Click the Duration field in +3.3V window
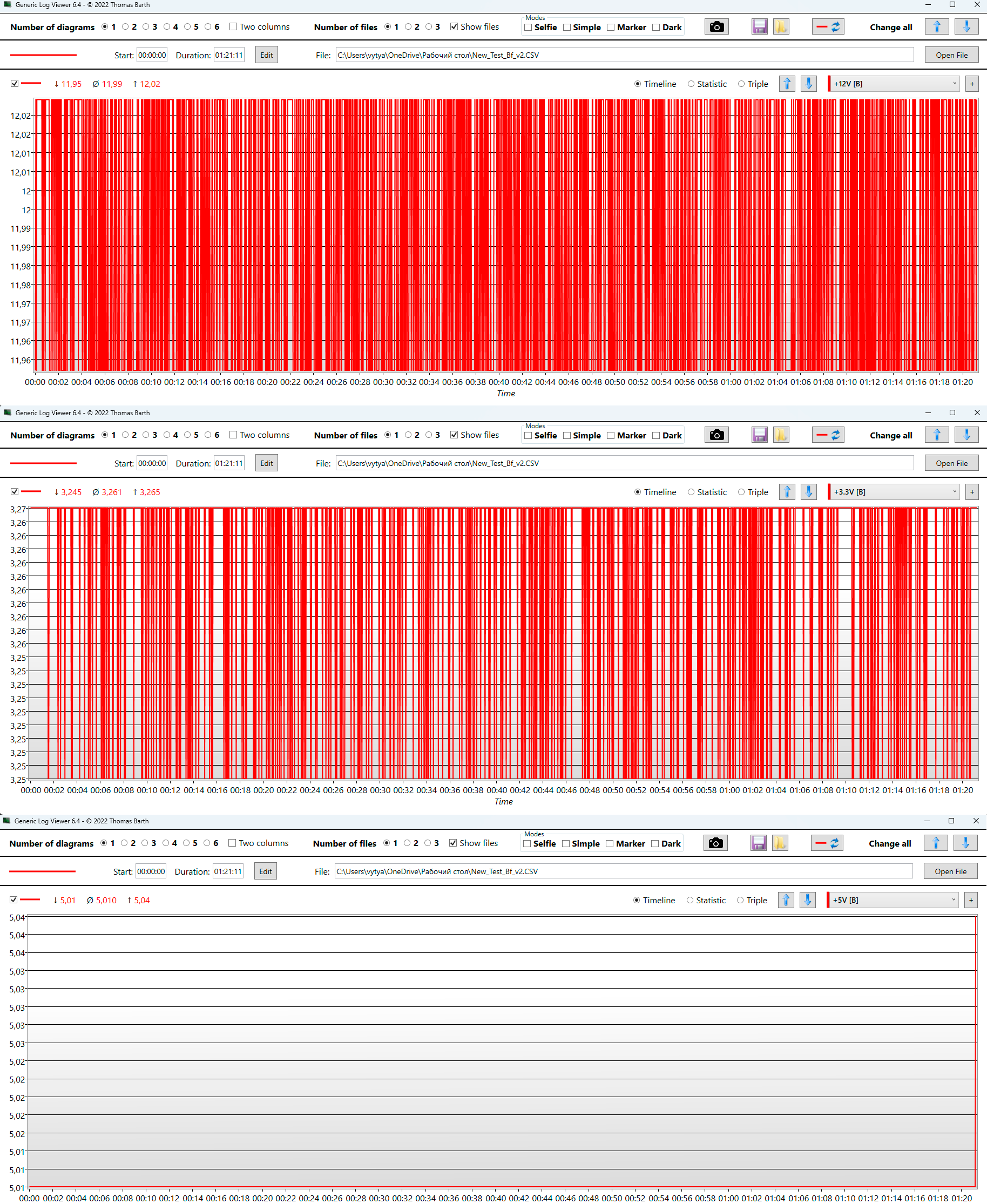987x1204 pixels. pyautogui.click(x=229, y=463)
